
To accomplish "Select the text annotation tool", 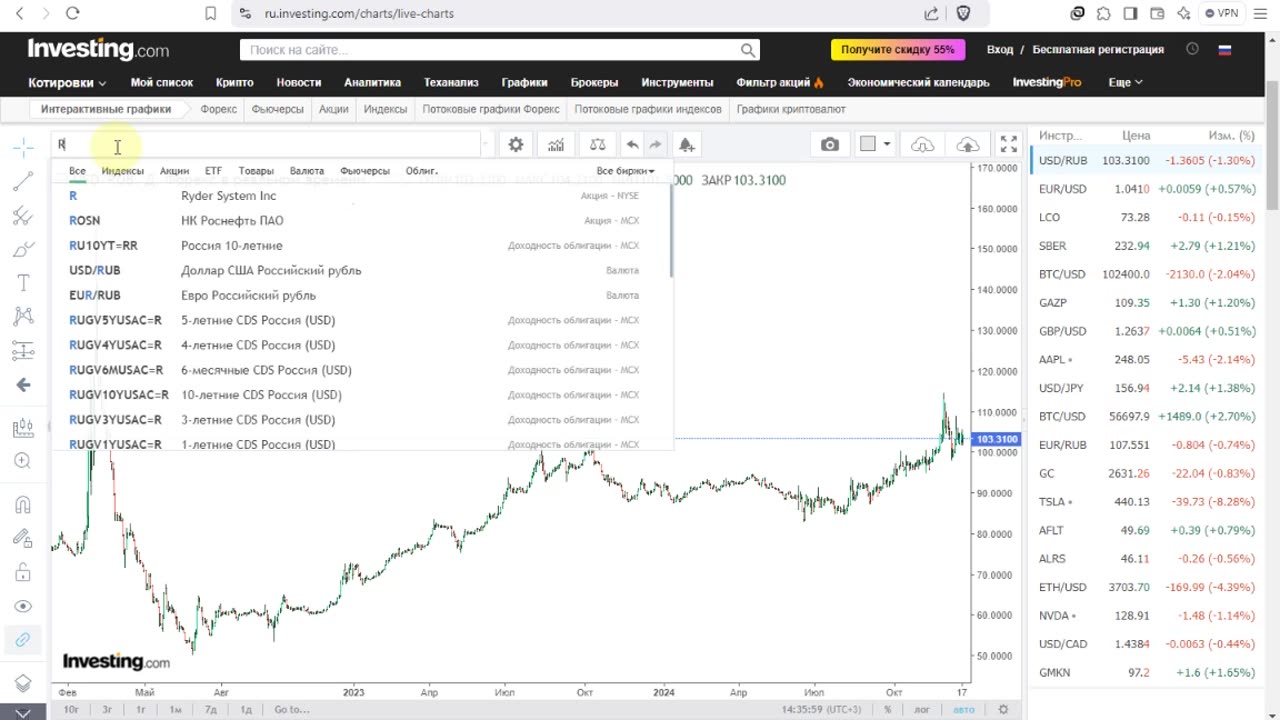I will pyautogui.click(x=23, y=283).
